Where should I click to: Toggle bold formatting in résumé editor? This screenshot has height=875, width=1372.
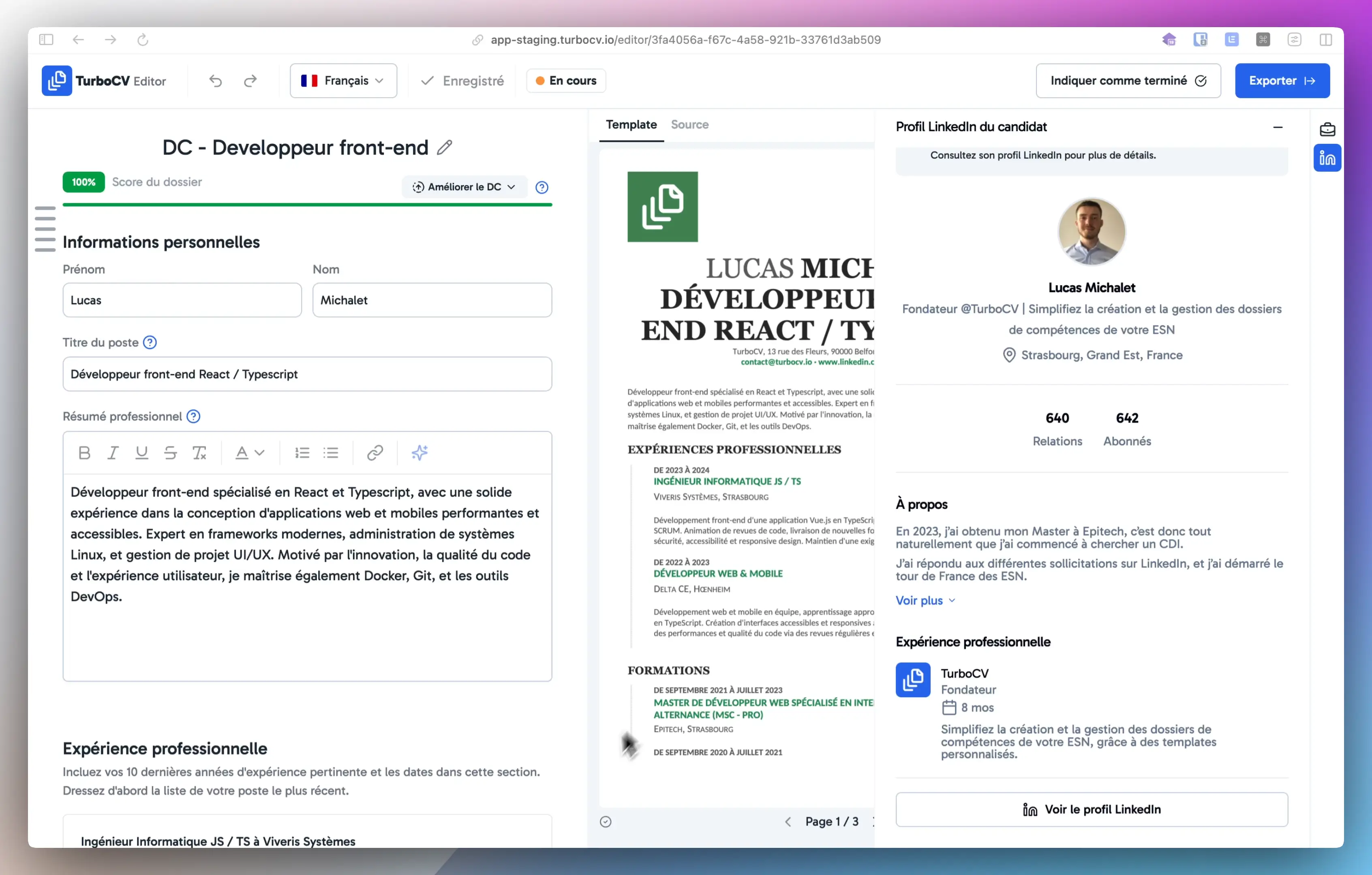click(x=84, y=452)
